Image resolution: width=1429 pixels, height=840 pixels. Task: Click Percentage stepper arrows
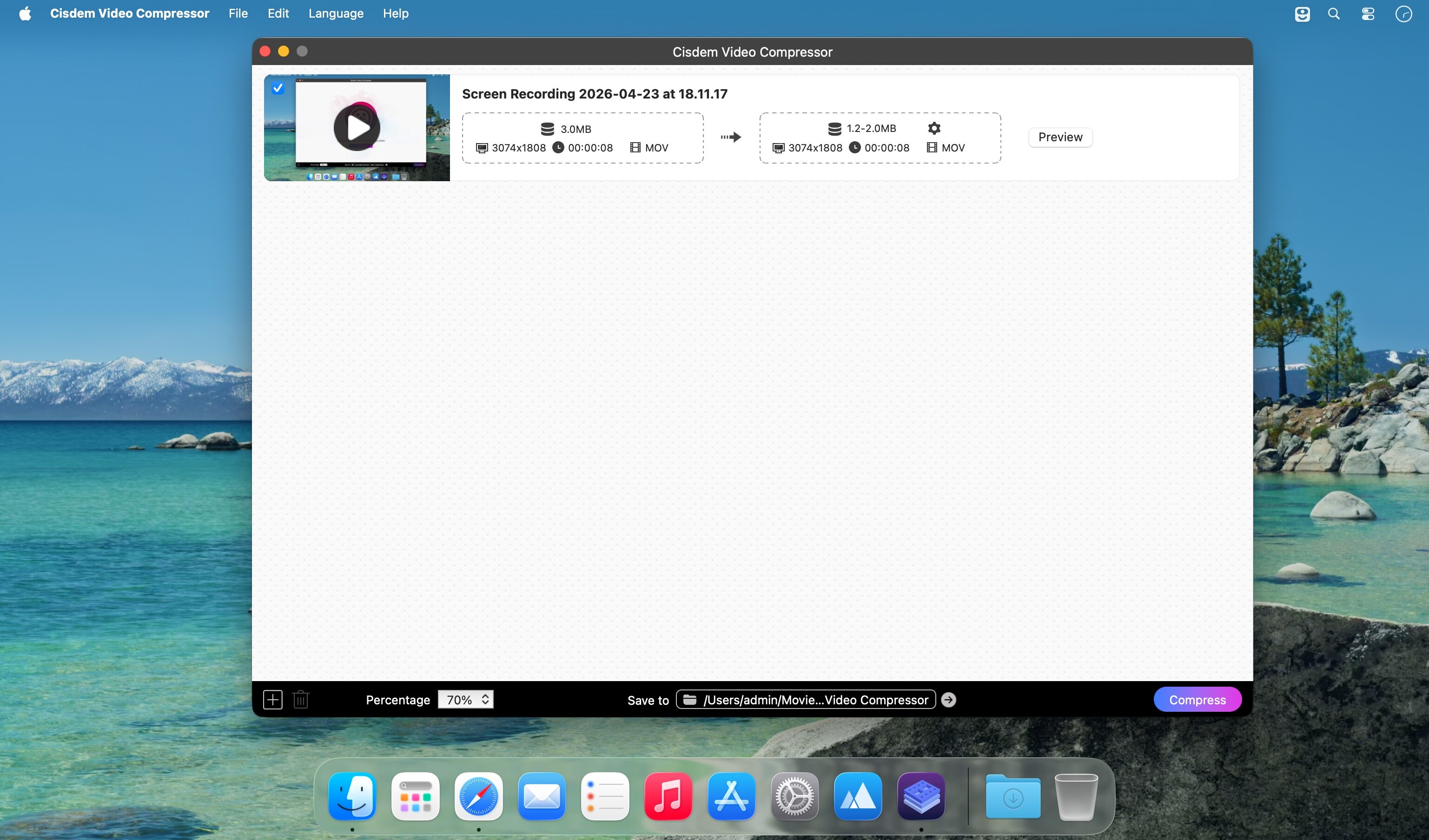click(x=485, y=699)
